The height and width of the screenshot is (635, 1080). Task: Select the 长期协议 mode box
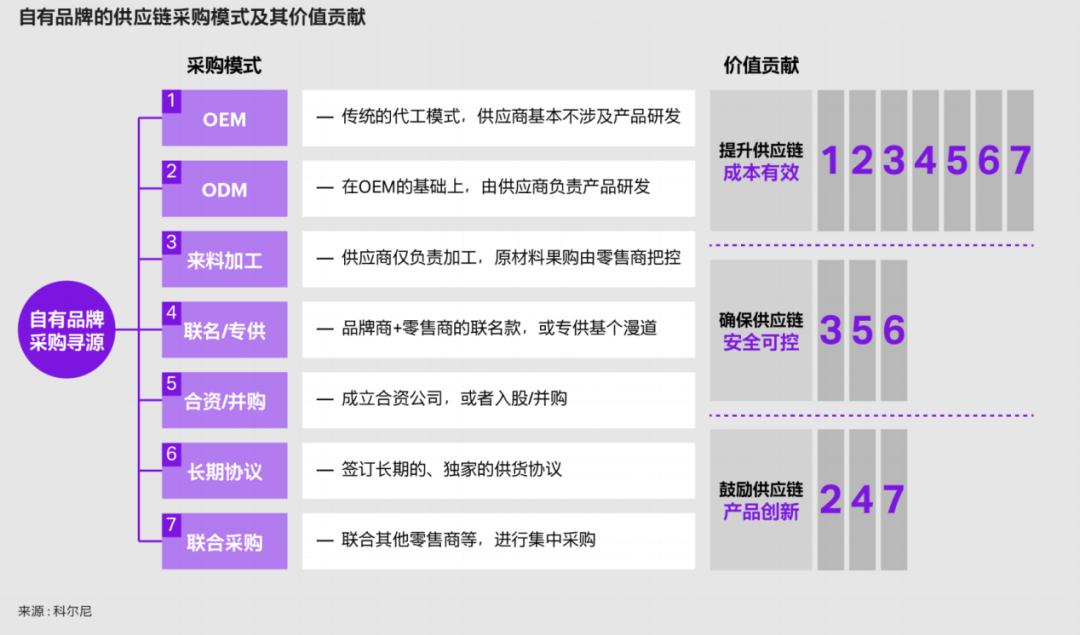click(x=225, y=471)
